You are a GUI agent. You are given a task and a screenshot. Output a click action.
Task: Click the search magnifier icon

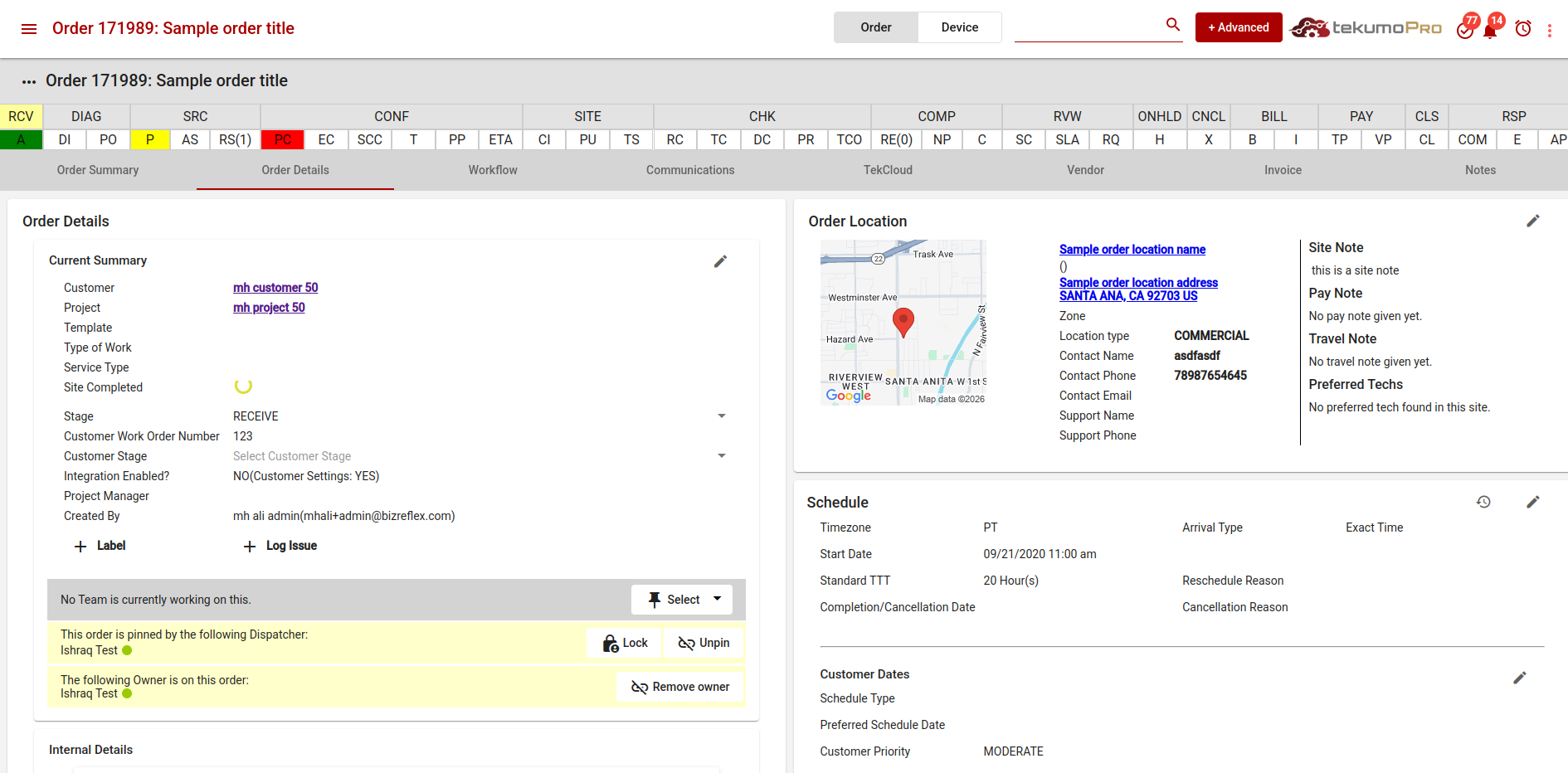pos(1172,25)
